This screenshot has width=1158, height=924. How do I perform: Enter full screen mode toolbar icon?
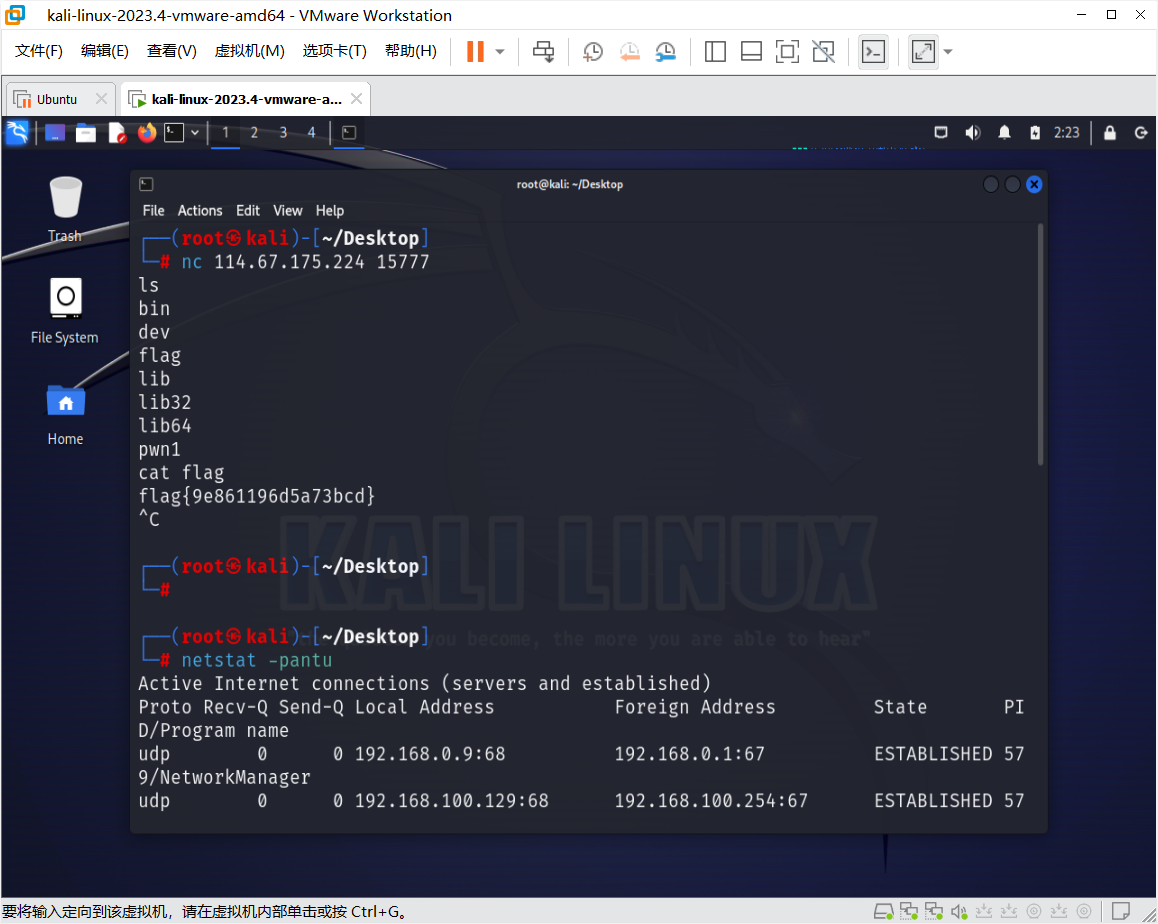coord(787,52)
